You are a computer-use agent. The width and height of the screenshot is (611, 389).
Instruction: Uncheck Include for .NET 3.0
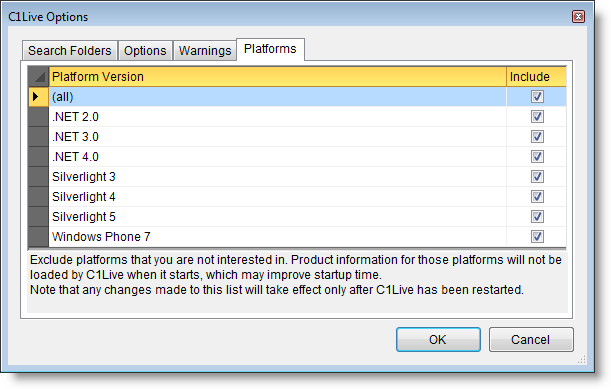pyautogui.click(x=537, y=136)
